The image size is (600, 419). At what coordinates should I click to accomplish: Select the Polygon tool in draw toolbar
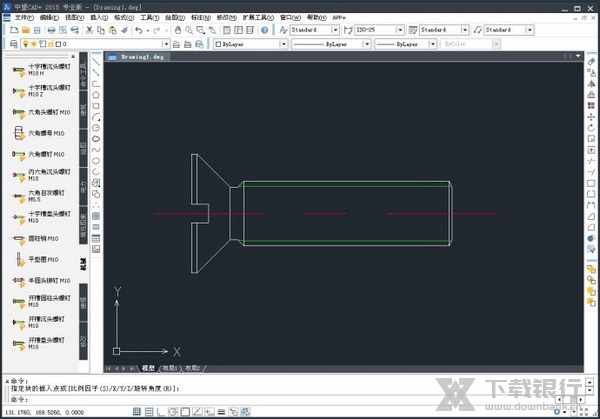96,95
